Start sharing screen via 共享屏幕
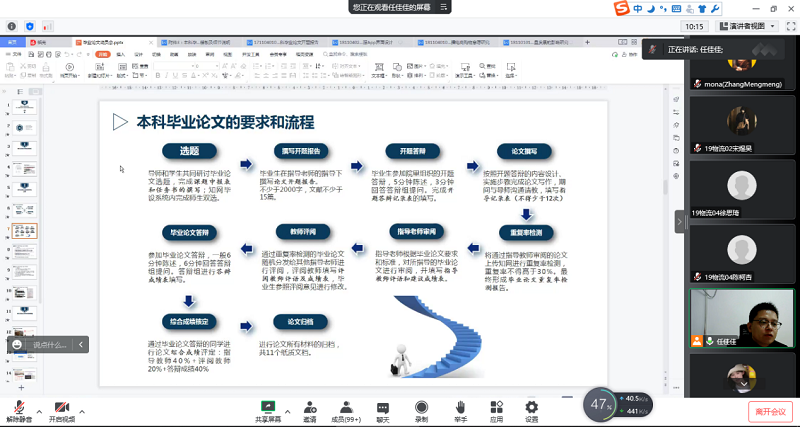Screen dimensions: 800x427 [x=267, y=410]
